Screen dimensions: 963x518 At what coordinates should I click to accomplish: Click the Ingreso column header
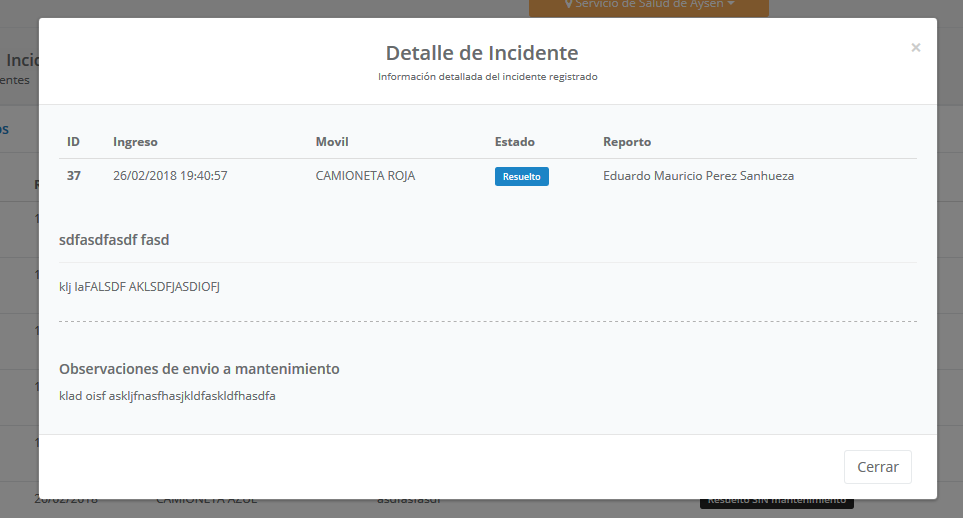(135, 142)
